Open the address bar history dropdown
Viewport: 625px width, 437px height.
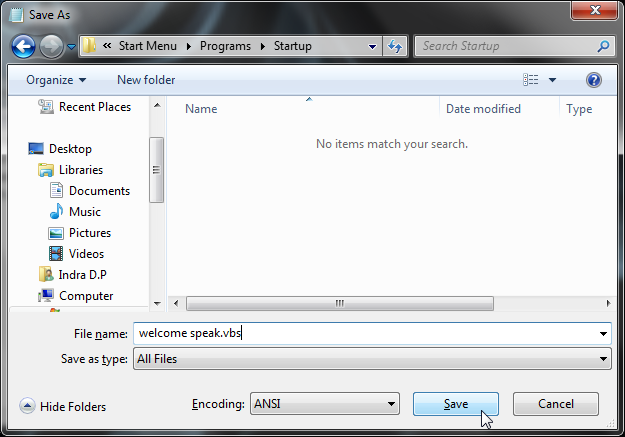(372, 47)
